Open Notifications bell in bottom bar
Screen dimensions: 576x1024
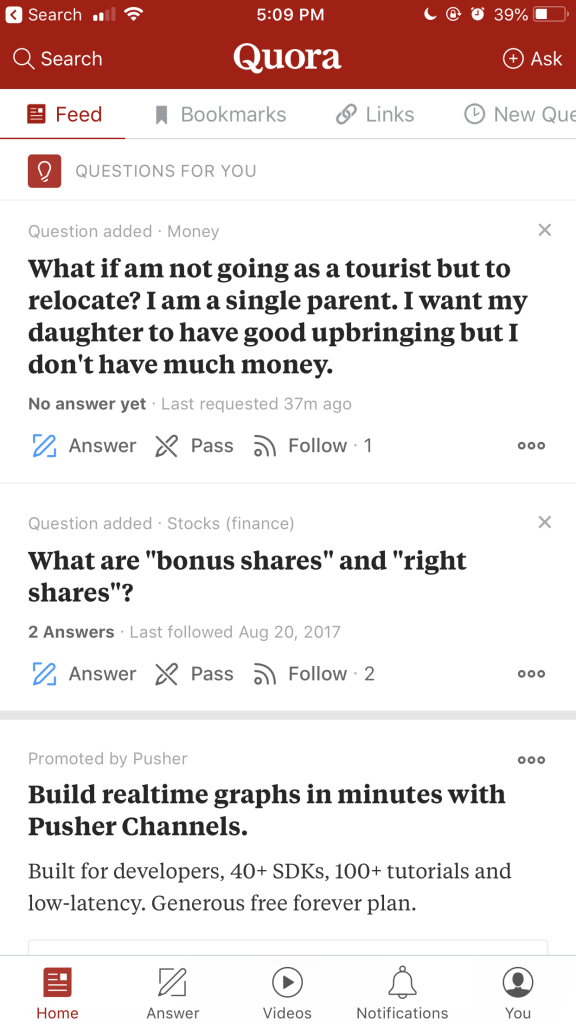(x=402, y=993)
